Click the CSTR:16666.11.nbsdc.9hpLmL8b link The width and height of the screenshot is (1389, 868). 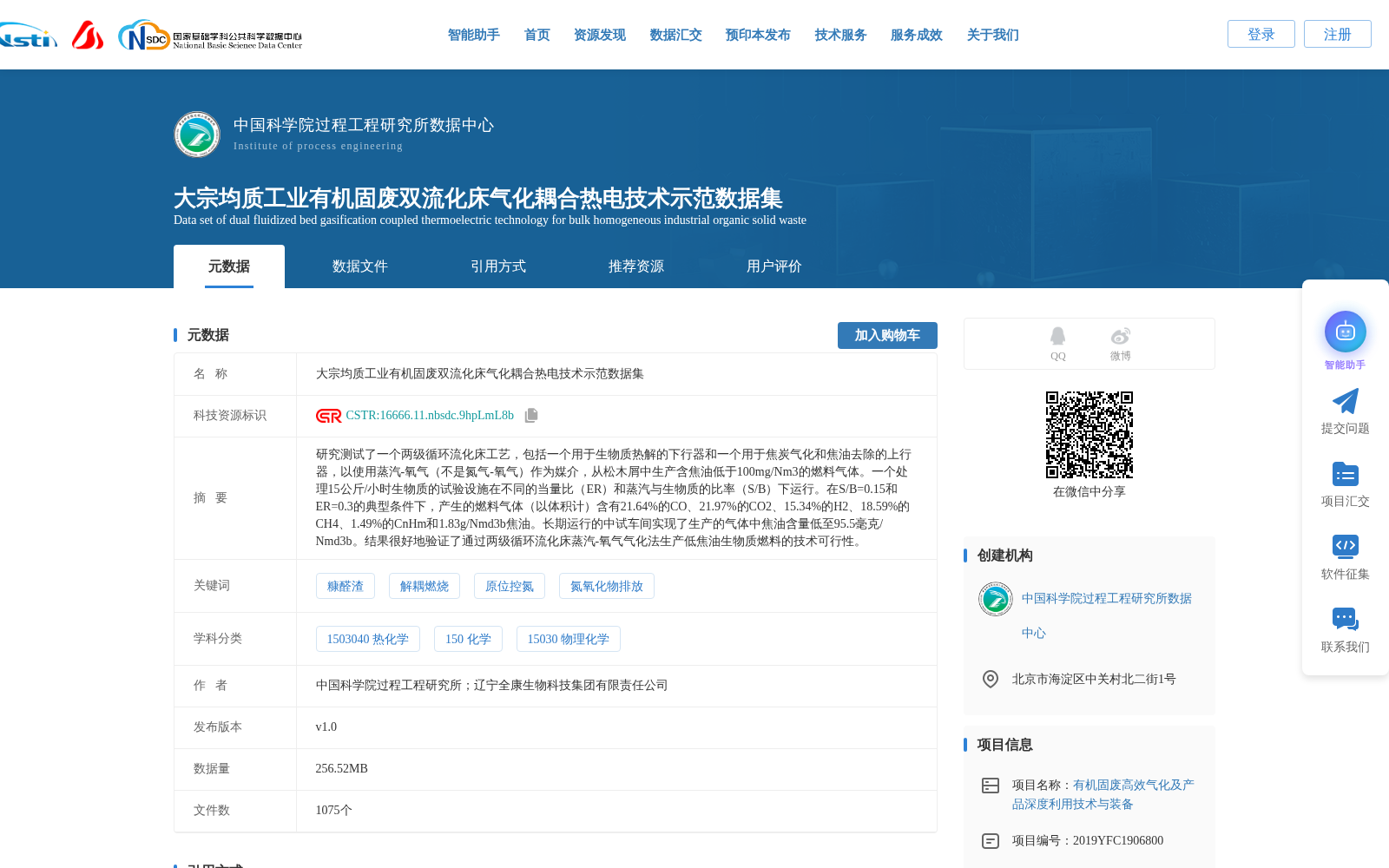click(430, 416)
